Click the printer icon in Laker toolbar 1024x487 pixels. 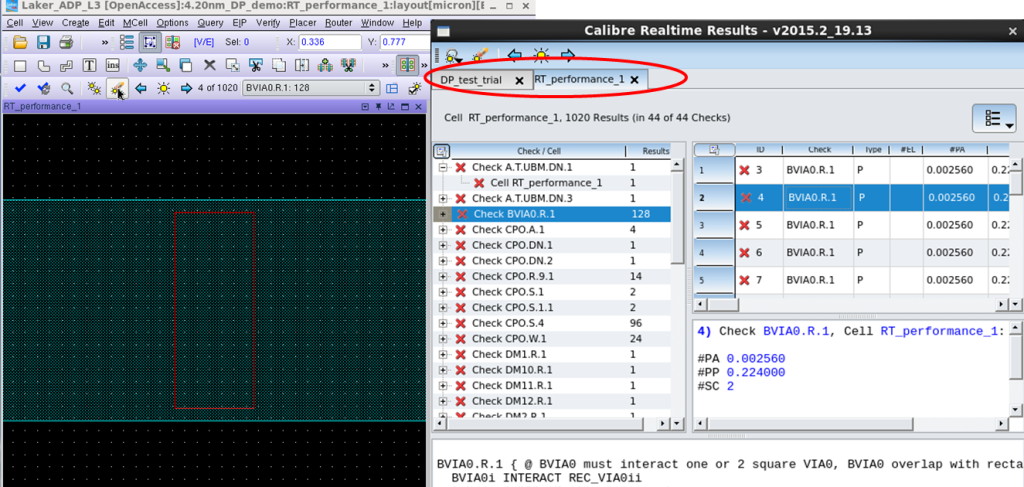[x=66, y=42]
